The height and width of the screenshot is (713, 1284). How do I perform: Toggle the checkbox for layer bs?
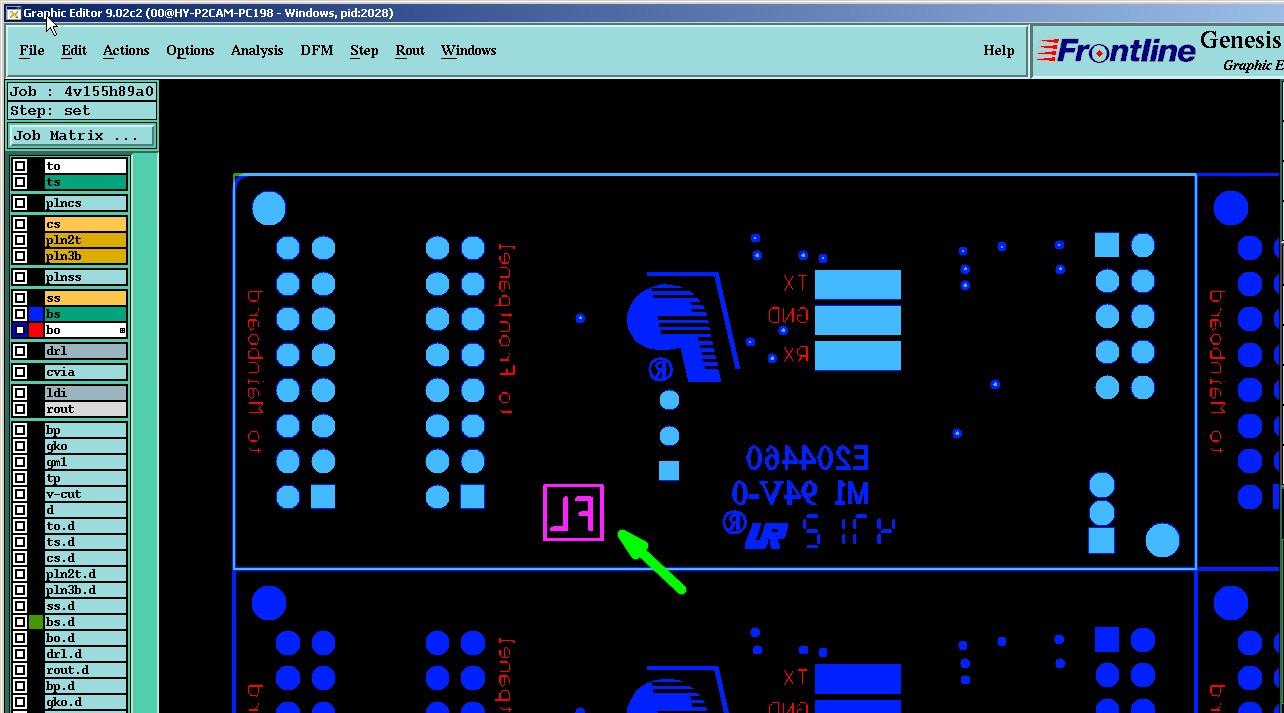20,314
